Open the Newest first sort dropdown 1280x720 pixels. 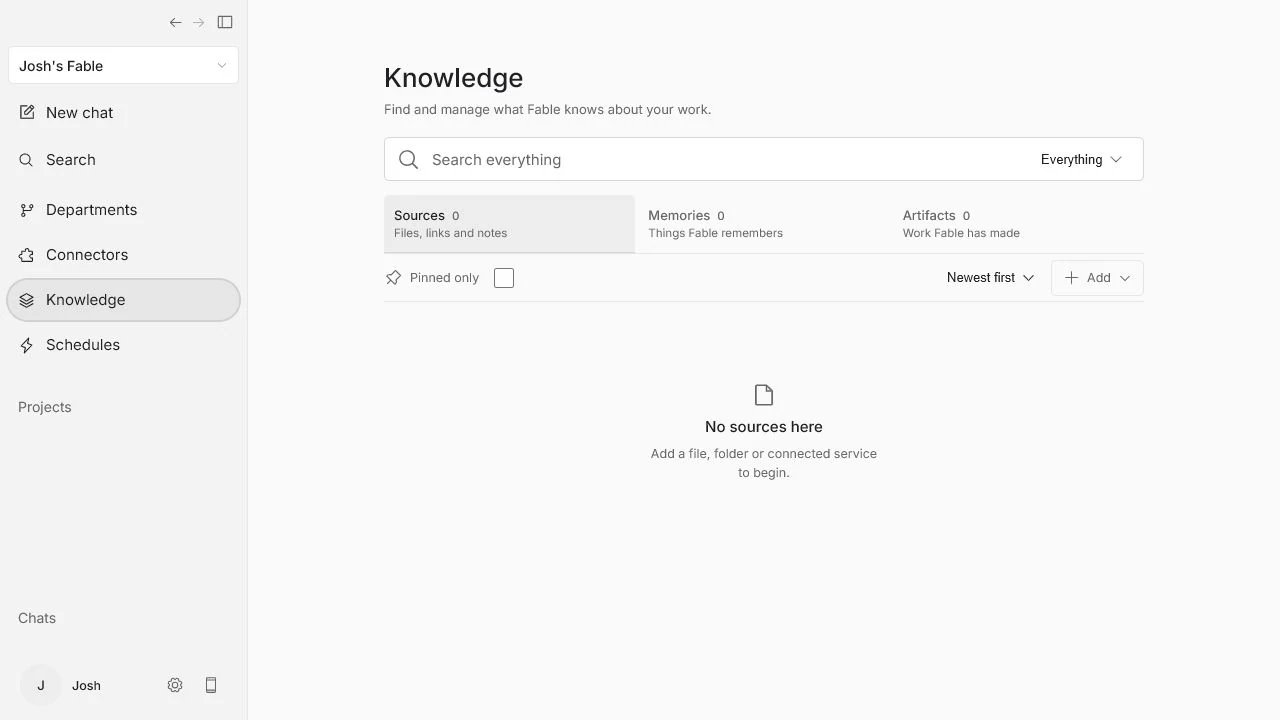(990, 278)
